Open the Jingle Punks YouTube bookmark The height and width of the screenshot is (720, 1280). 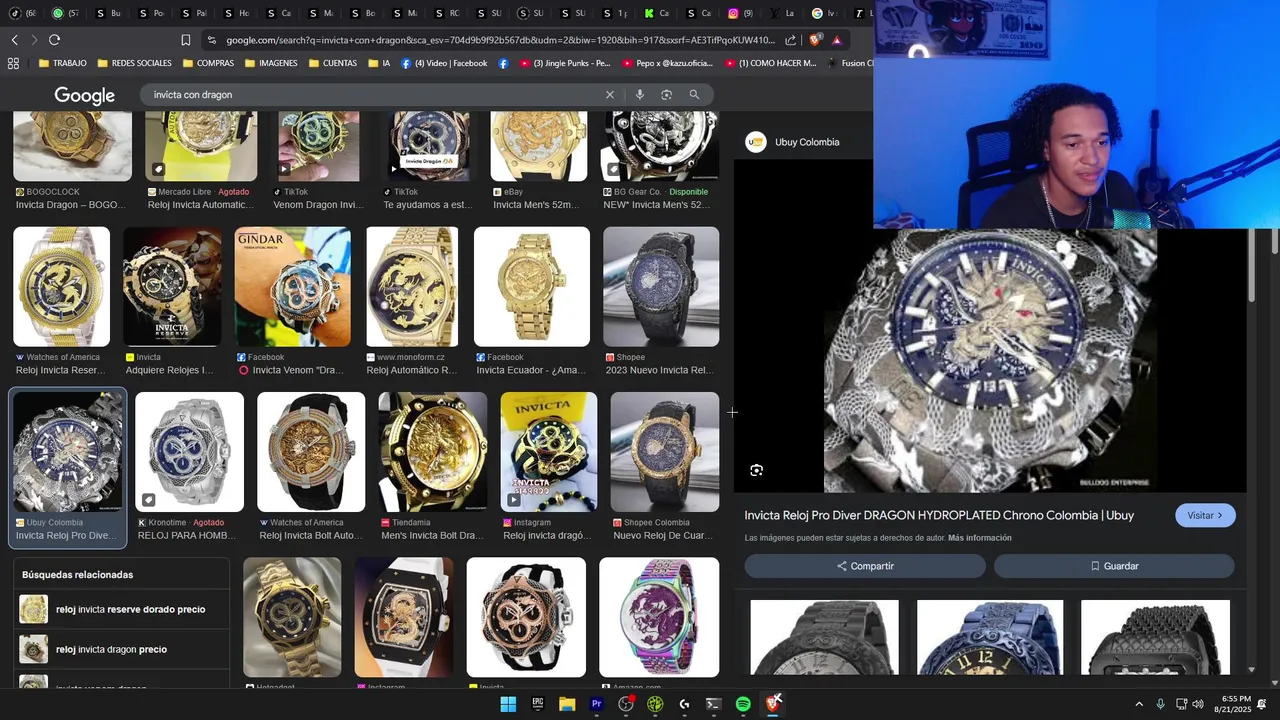point(564,63)
